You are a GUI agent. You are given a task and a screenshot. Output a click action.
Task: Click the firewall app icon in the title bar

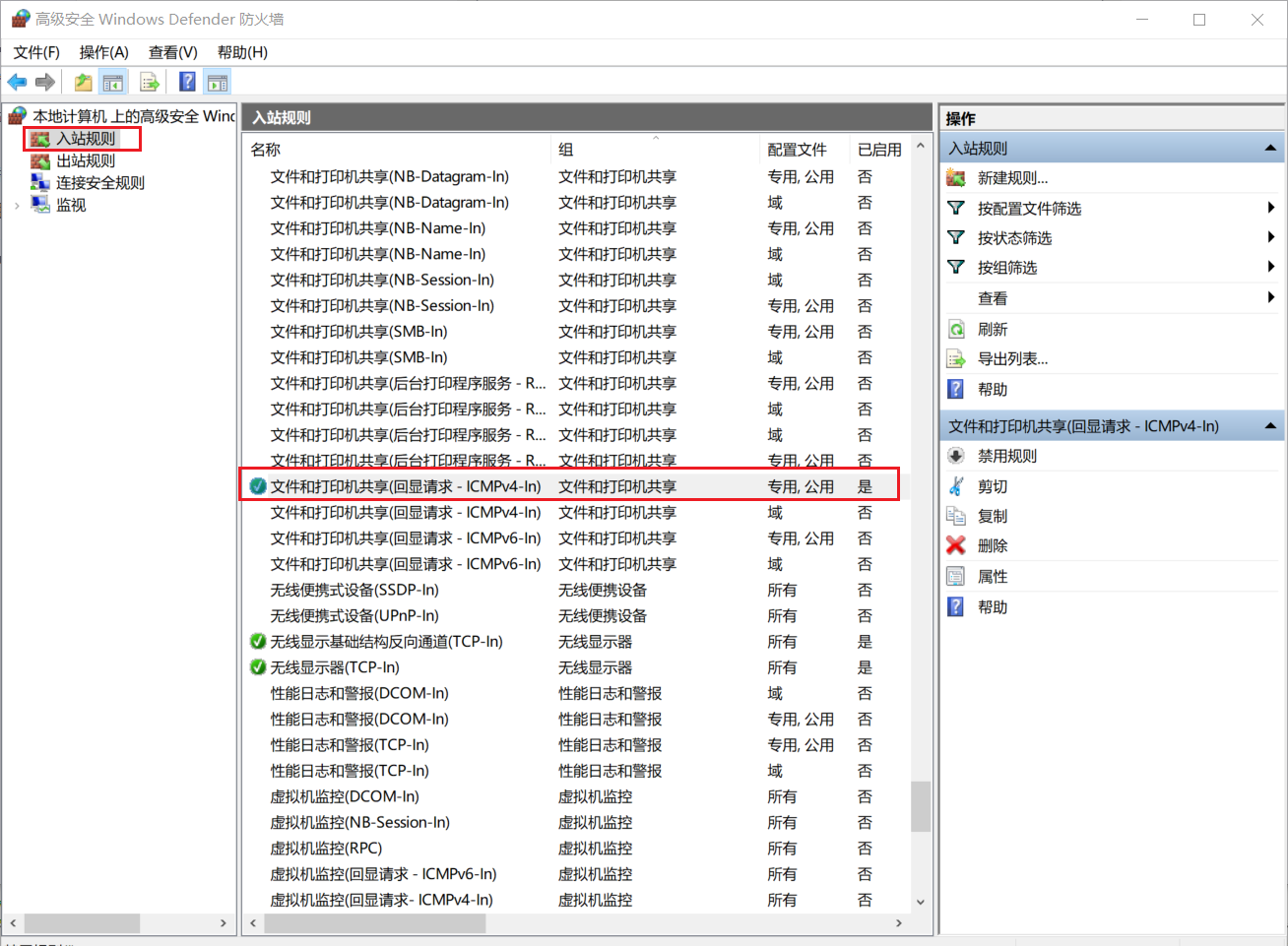click(20, 19)
